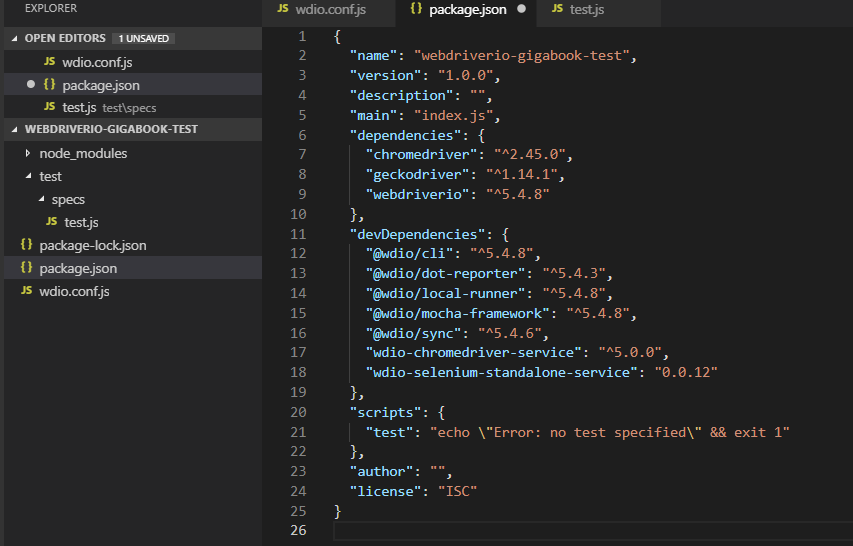Click the "geckodriver" key
853x546 pixels.
tap(417, 175)
